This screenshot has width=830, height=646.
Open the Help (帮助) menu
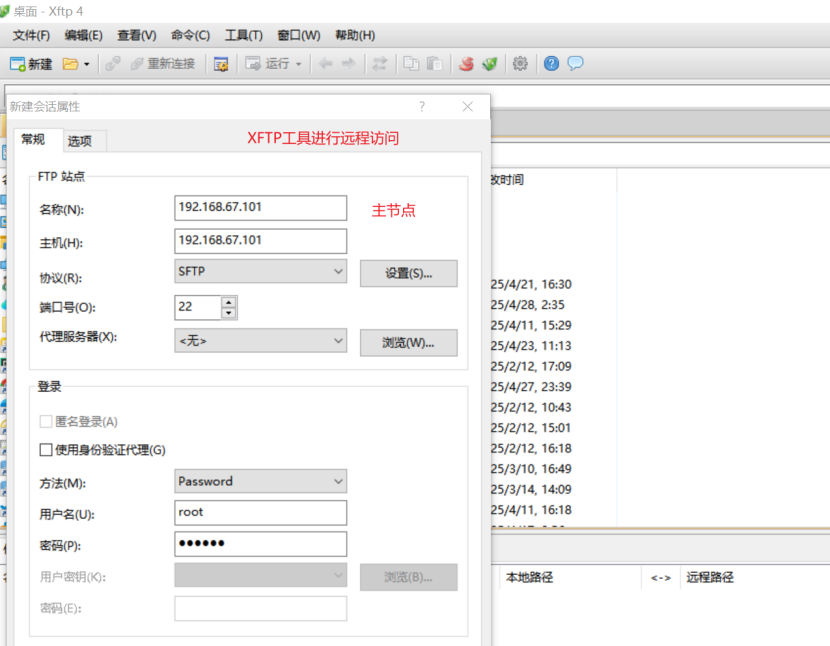click(355, 35)
